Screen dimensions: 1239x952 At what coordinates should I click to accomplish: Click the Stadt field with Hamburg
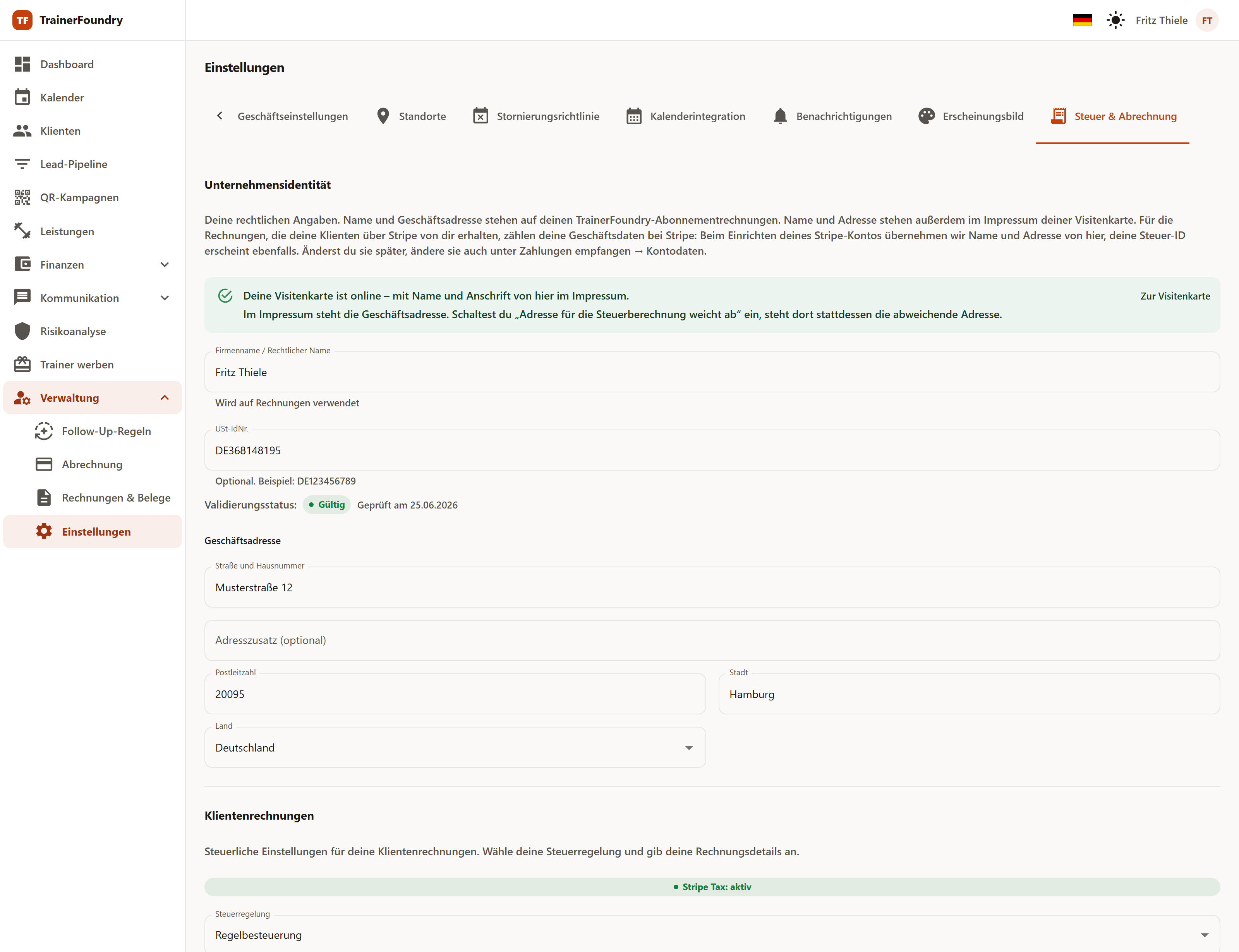(x=969, y=693)
